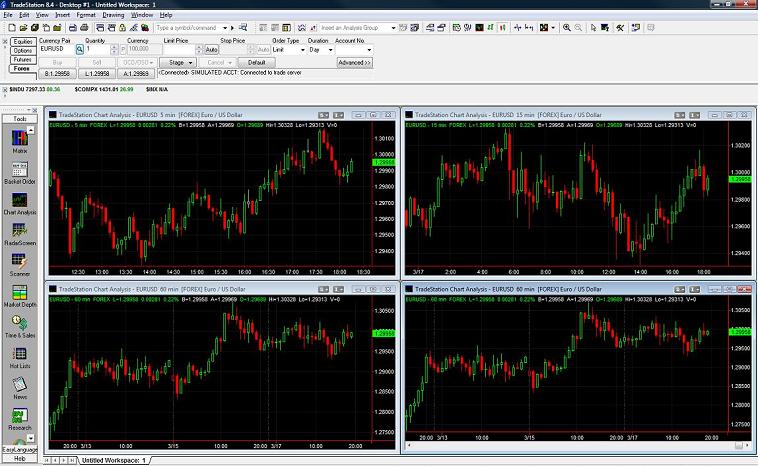Switch order bar to Futures tab
Screen dimensions: 758x466
(x=23, y=59)
